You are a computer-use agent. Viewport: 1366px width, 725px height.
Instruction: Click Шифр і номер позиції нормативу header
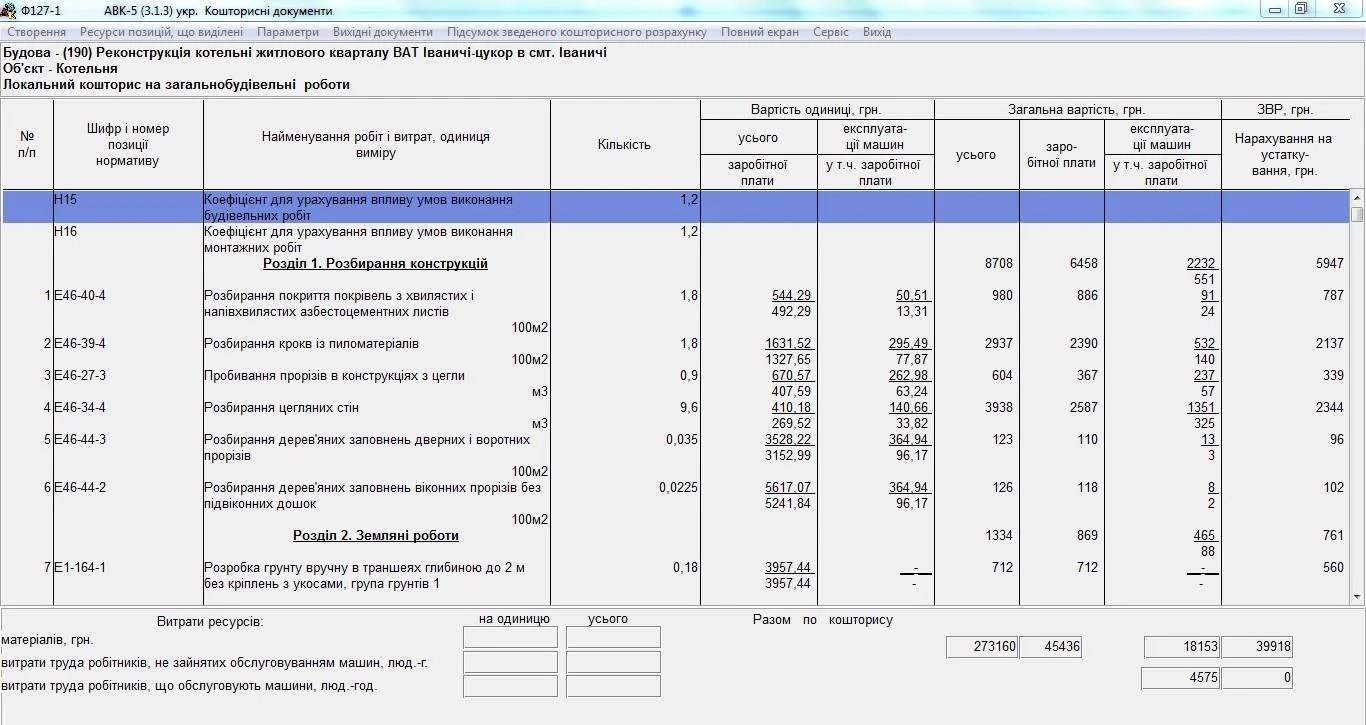coord(127,145)
